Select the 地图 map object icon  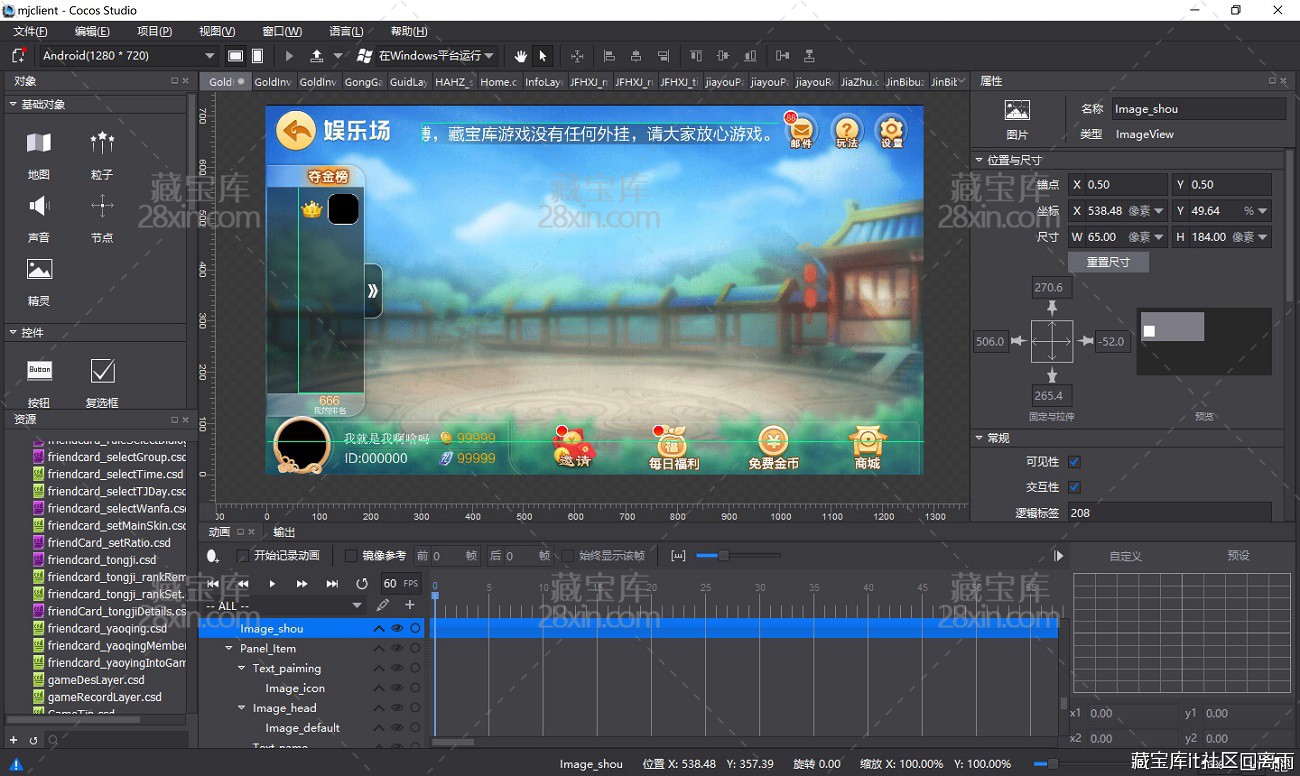pyautogui.click(x=39, y=143)
